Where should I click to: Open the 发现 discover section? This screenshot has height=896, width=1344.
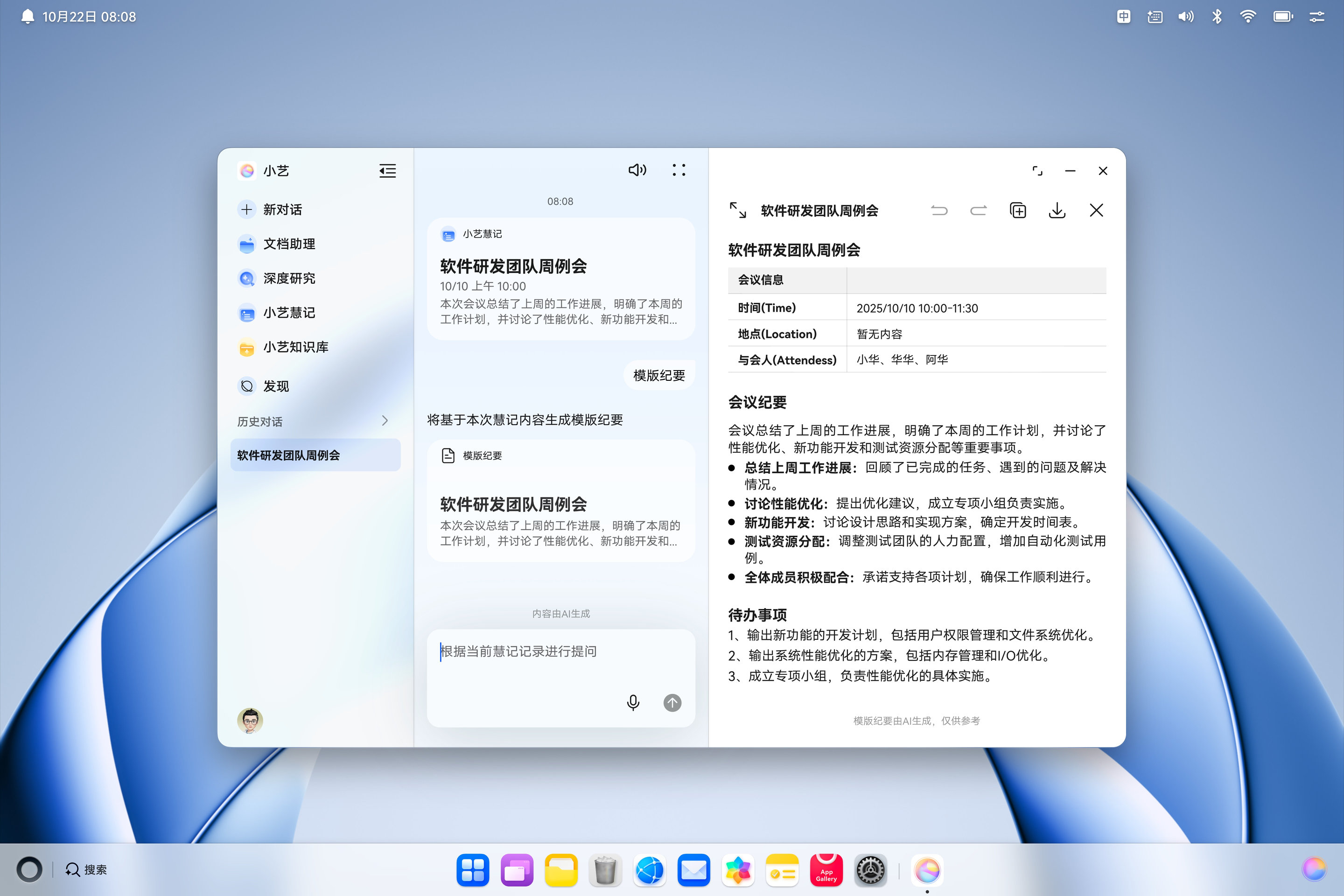pyautogui.click(x=275, y=386)
